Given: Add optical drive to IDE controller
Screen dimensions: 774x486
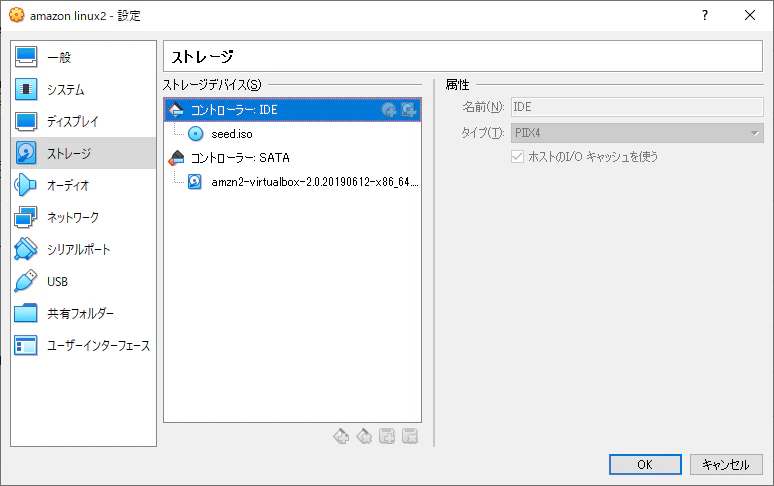Looking at the screenshot, I should pyautogui.click(x=389, y=110).
